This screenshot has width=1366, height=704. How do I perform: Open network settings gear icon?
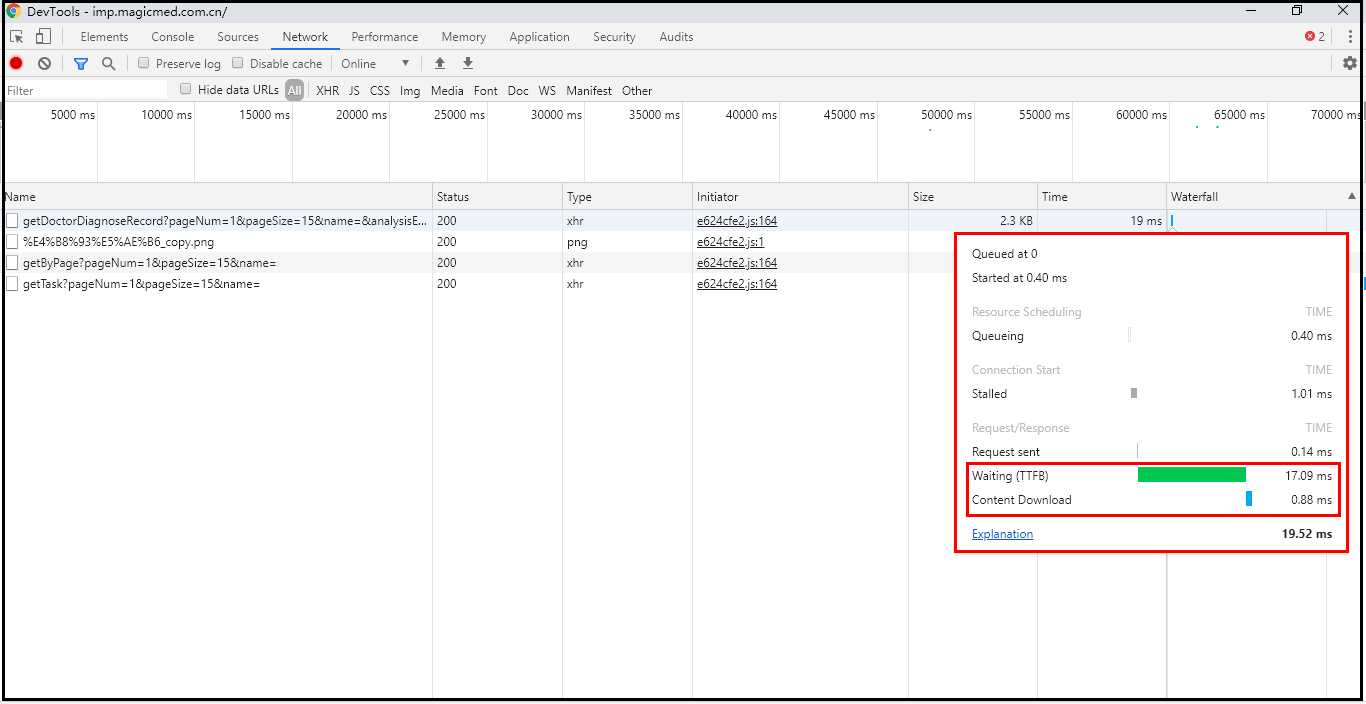click(x=1350, y=63)
